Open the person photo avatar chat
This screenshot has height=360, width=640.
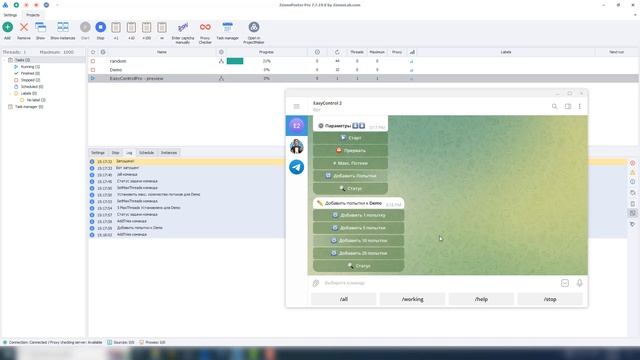[297, 146]
